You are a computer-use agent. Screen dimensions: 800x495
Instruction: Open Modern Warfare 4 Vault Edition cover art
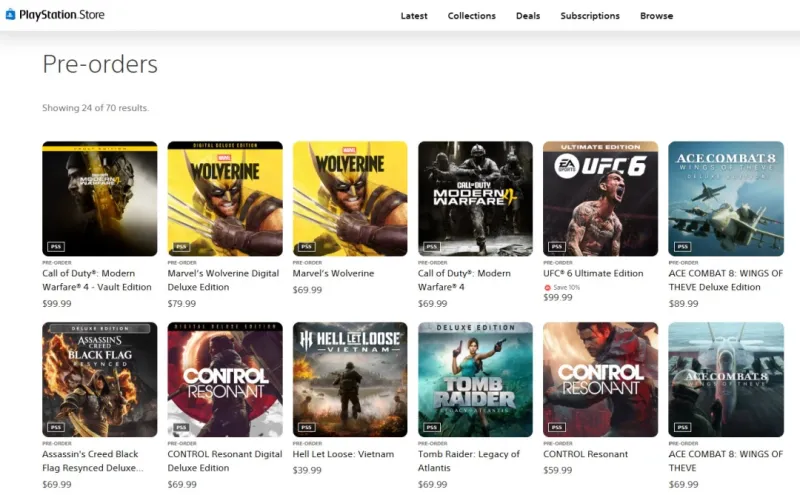(99, 199)
